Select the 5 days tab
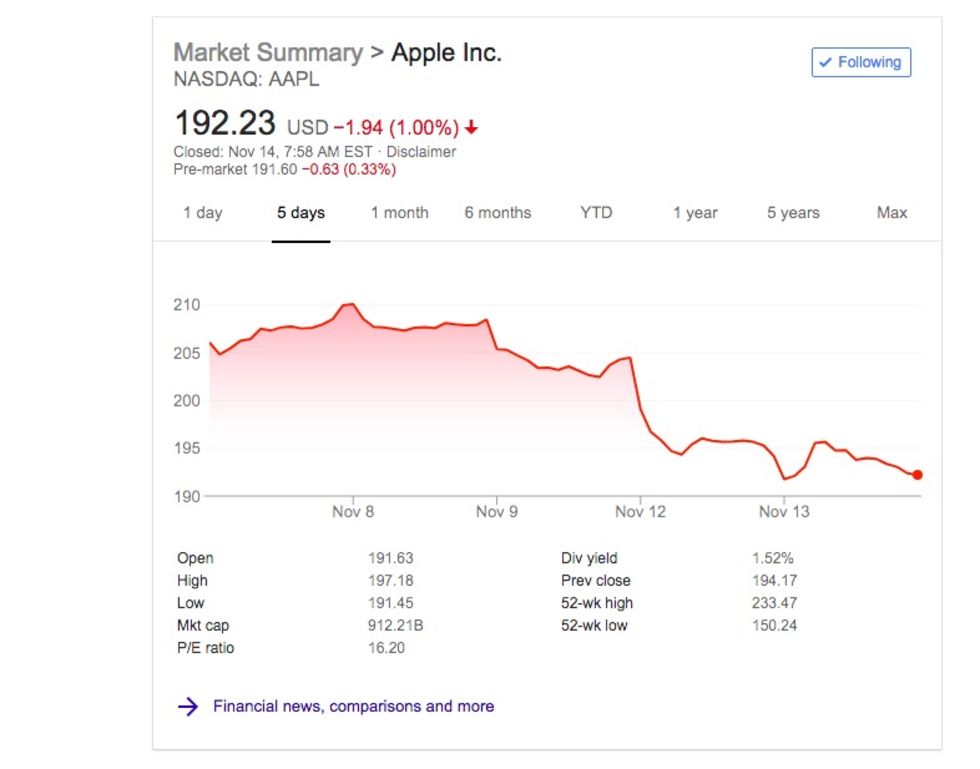 301,213
